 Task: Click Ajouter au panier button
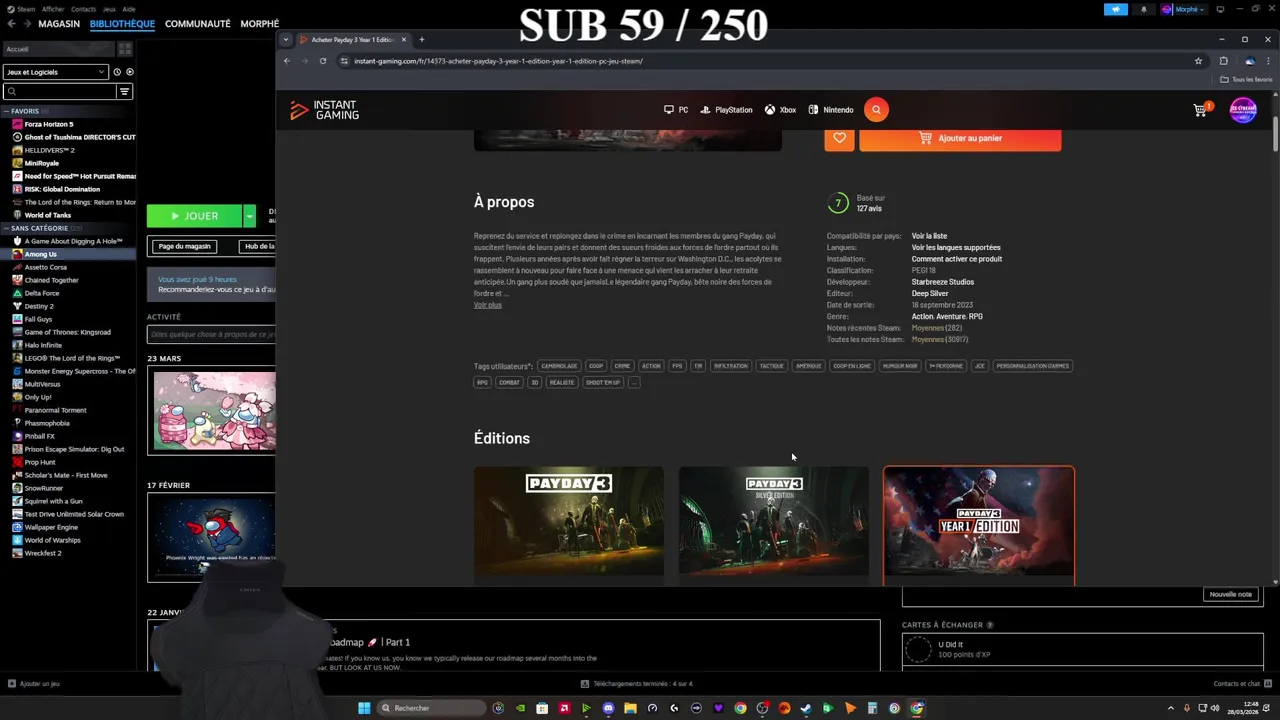point(960,138)
